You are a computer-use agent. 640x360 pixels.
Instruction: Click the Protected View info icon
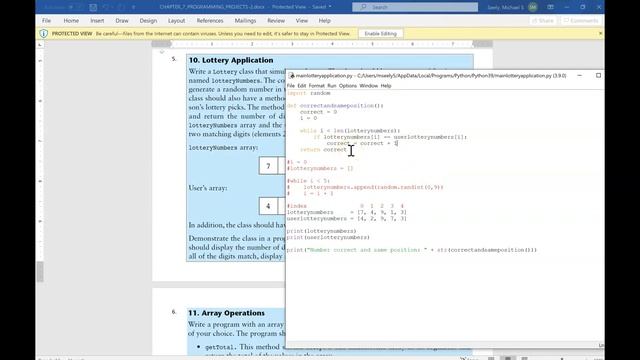tap(43, 33)
